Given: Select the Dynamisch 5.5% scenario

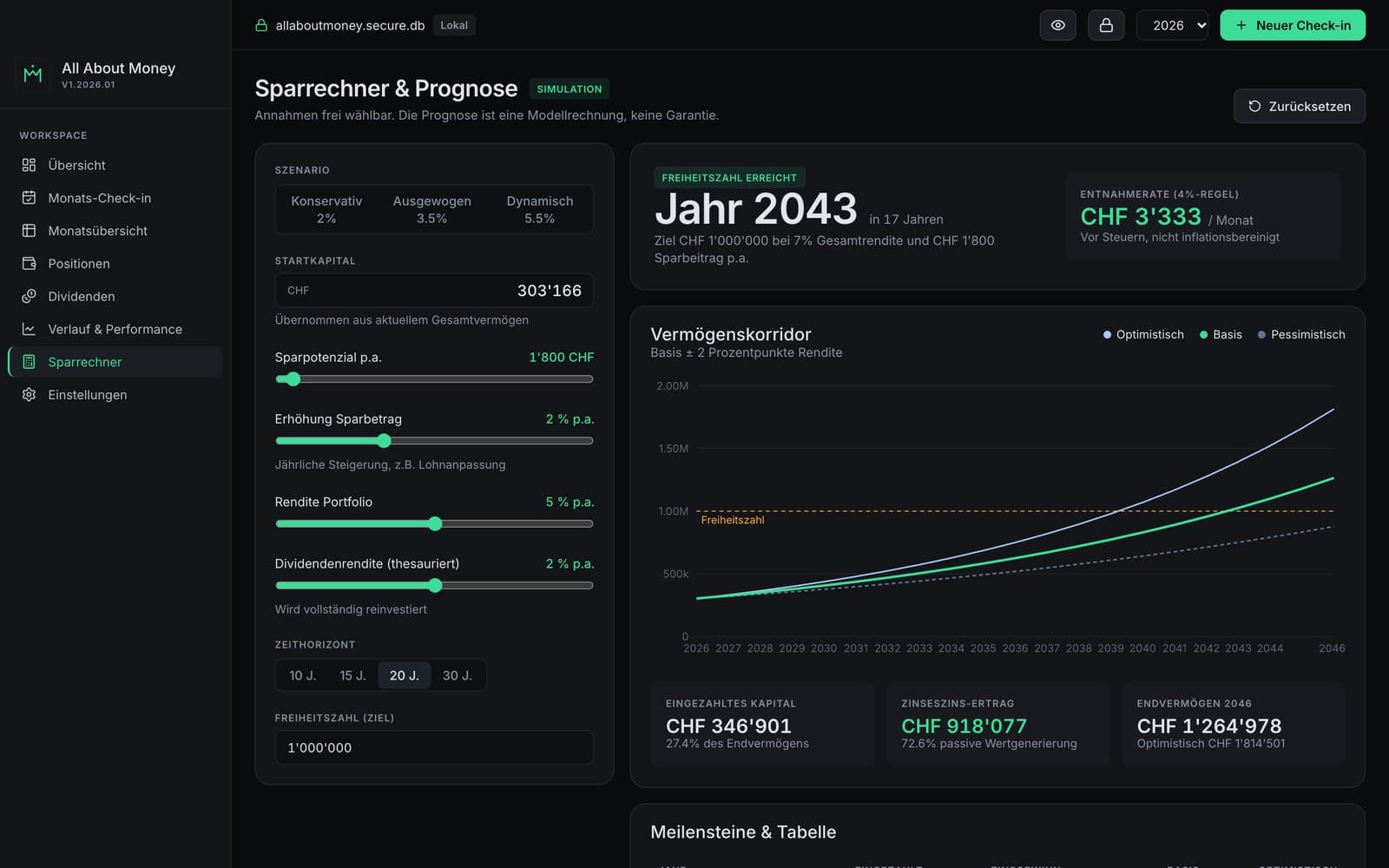Looking at the screenshot, I should click(539, 209).
